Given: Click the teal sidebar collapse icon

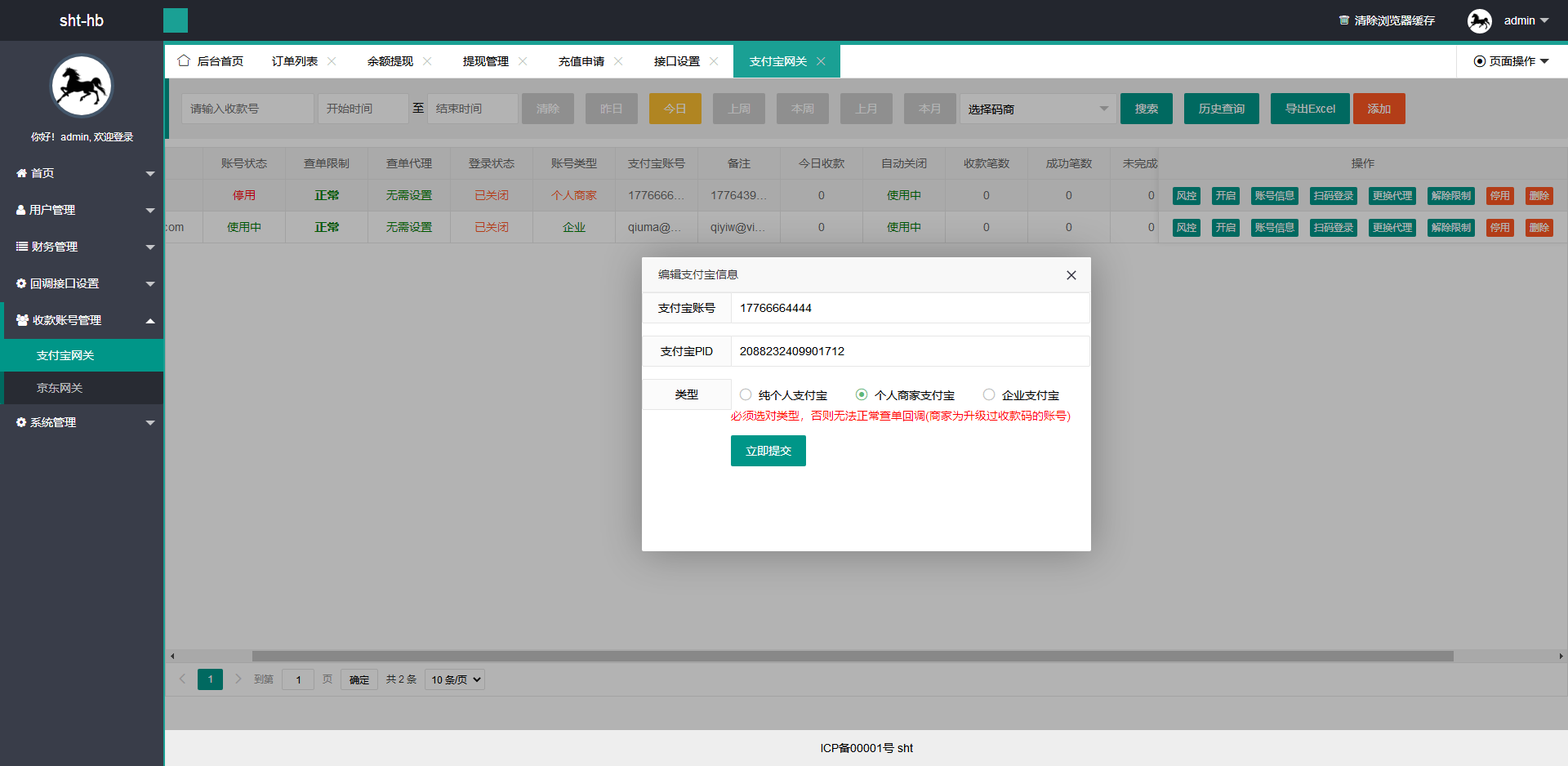Looking at the screenshot, I should (175, 20).
